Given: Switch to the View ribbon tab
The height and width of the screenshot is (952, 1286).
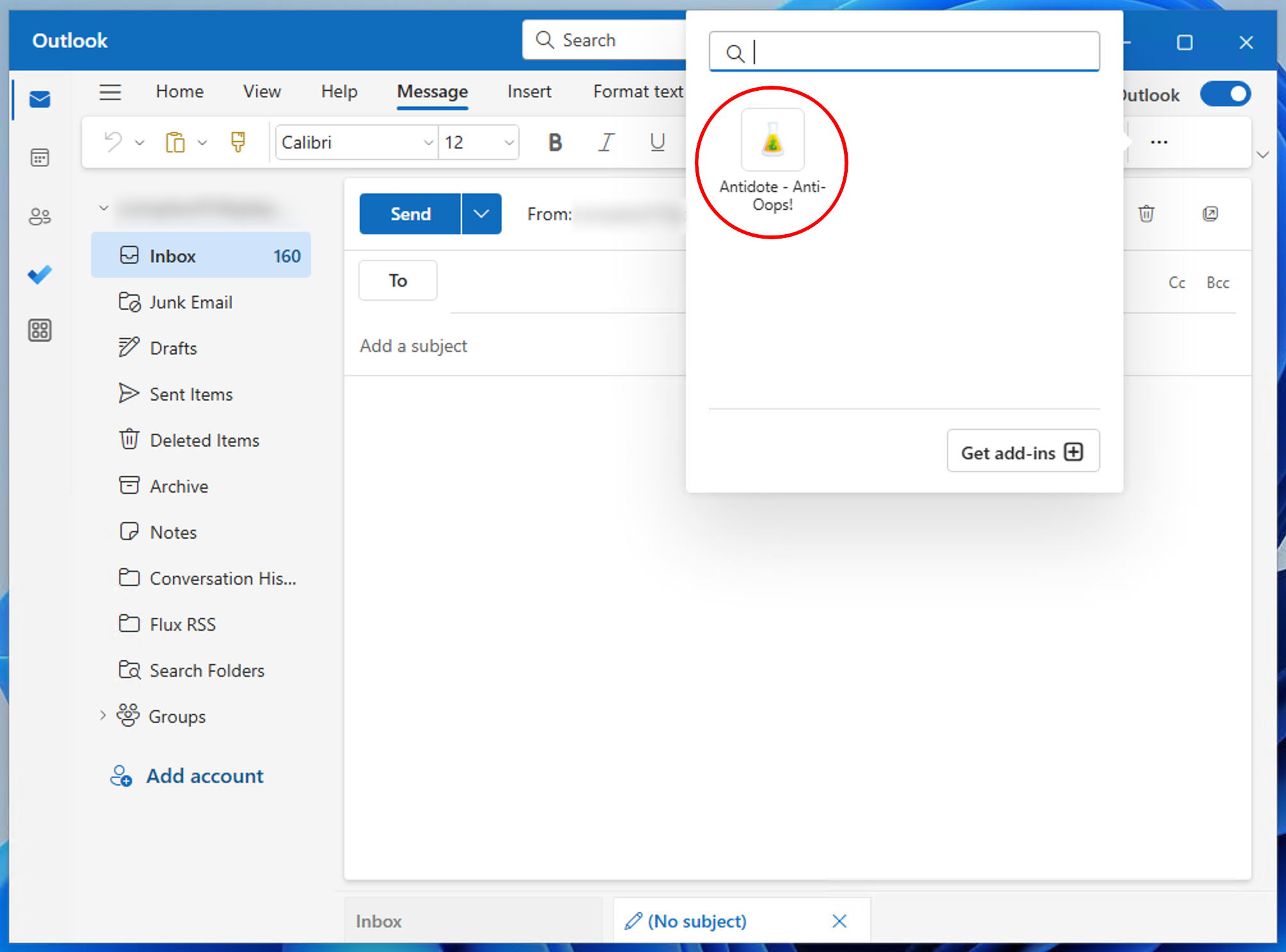Looking at the screenshot, I should (x=262, y=91).
